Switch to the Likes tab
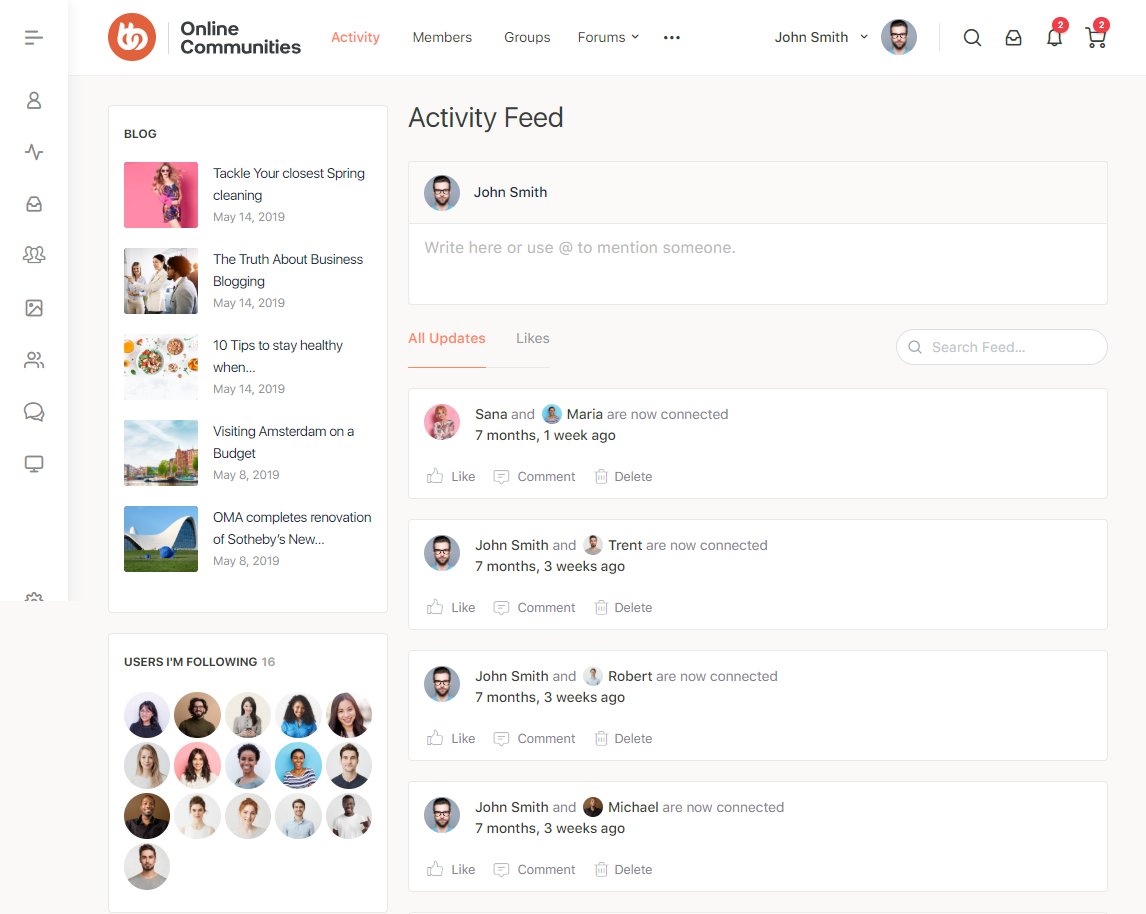The image size is (1146, 914). point(532,338)
